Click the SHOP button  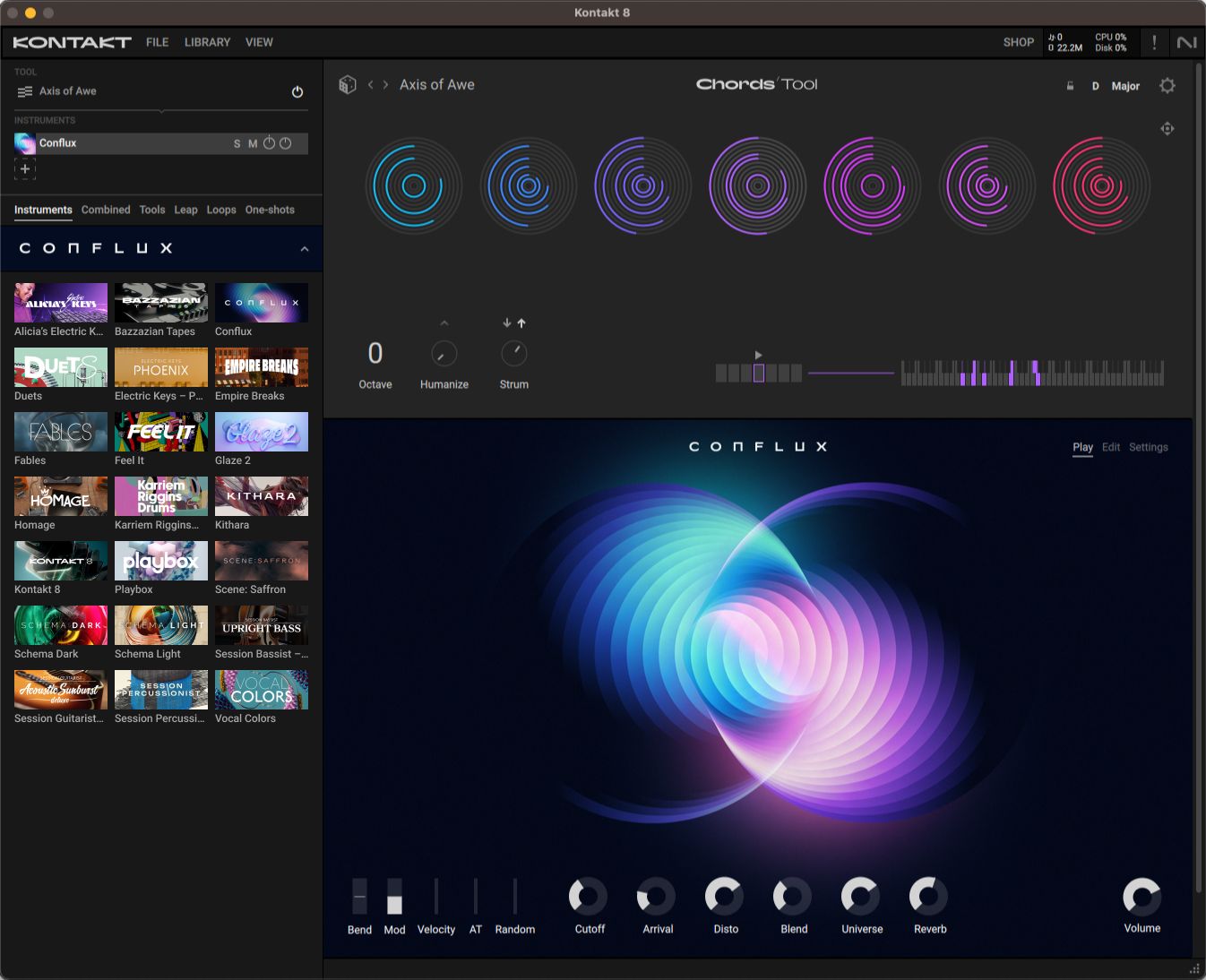click(1019, 41)
